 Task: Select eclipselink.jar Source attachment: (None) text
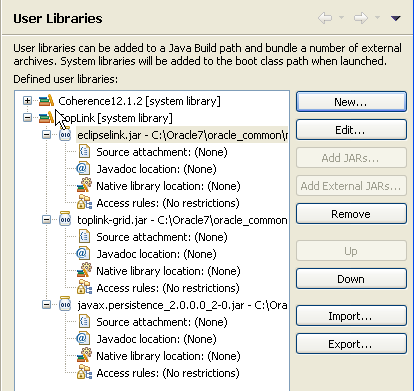[x=162, y=152]
